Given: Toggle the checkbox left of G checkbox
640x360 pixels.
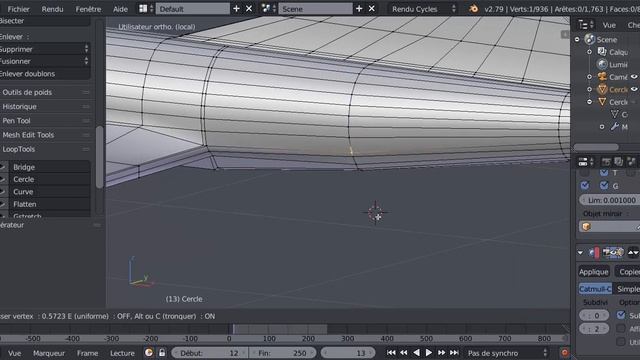Looking at the screenshot, I should pyautogui.click(x=584, y=185).
